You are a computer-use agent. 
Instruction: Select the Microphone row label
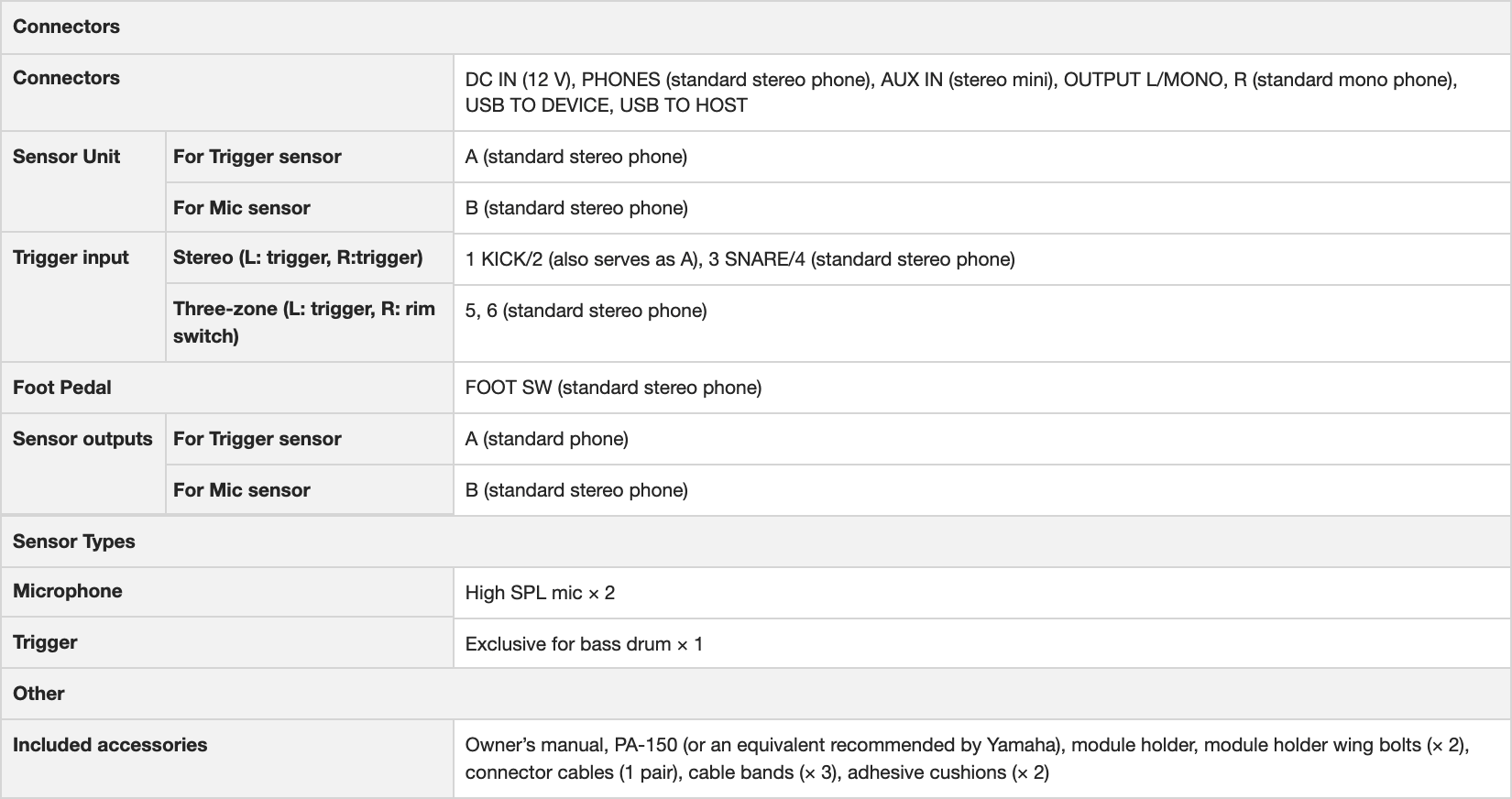68,591
